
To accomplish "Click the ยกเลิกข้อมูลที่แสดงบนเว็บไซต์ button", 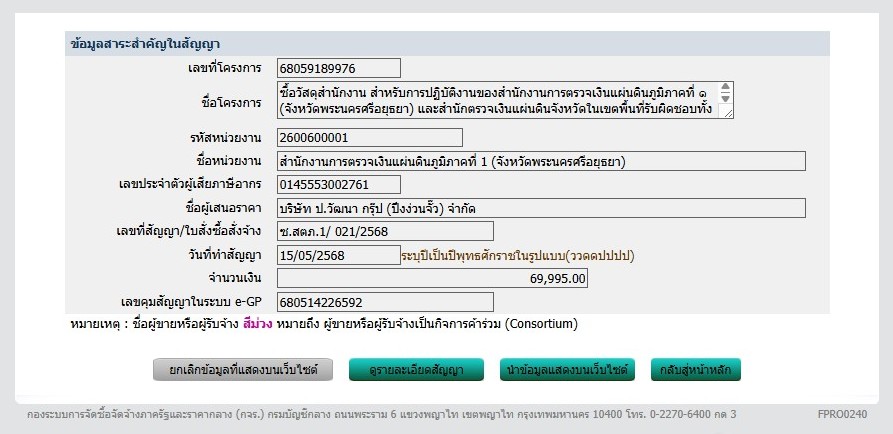I will (242, 370).
